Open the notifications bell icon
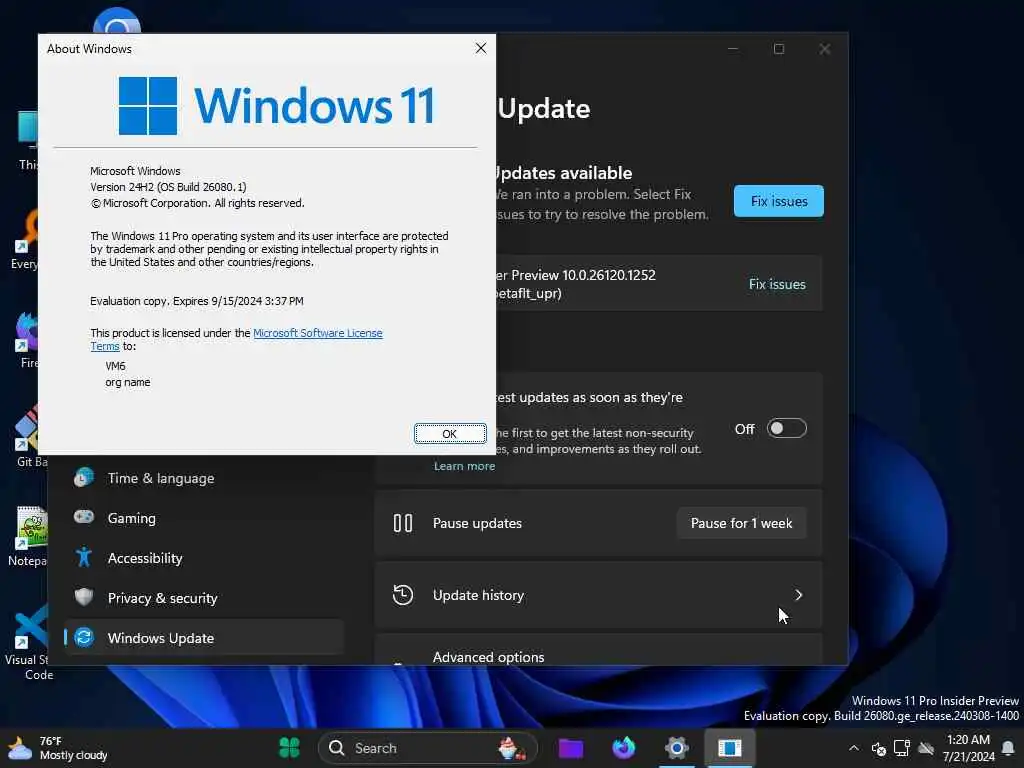This screenshot has height=768, width=1024. point(1008,748)
